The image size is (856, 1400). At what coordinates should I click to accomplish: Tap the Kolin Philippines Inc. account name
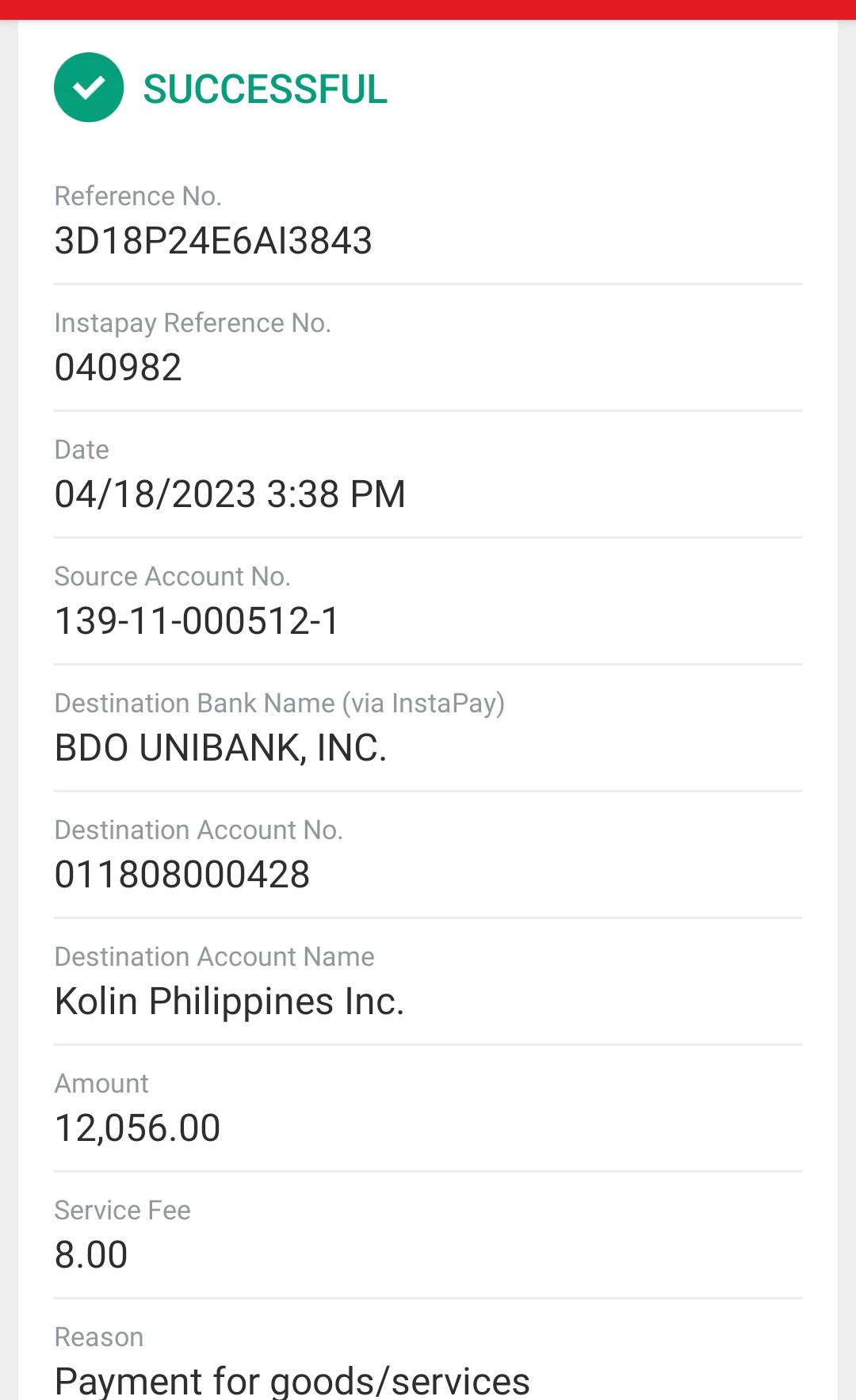click(229, 1001)
